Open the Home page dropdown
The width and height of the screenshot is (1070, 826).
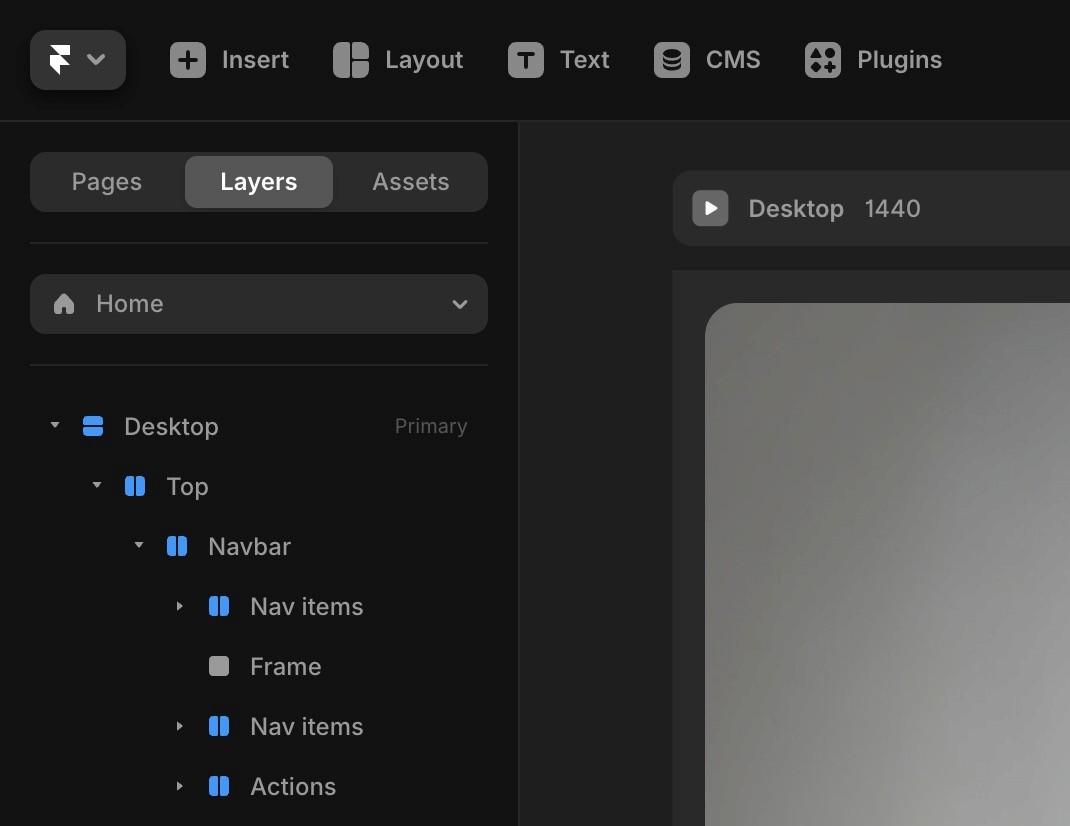(259, 304)
